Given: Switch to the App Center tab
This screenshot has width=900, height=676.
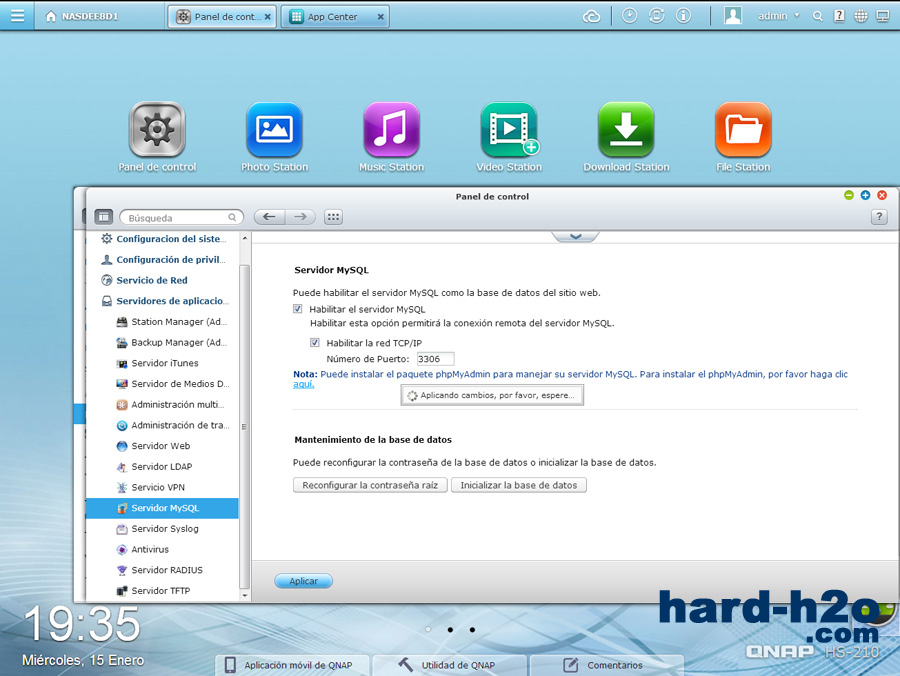Looking at the screenshot, I should 335,17.
